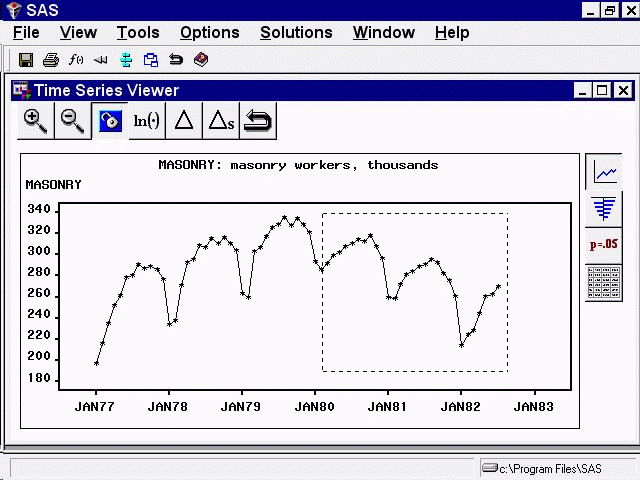Click the Zoom In magnifier icon

(35, 121)
